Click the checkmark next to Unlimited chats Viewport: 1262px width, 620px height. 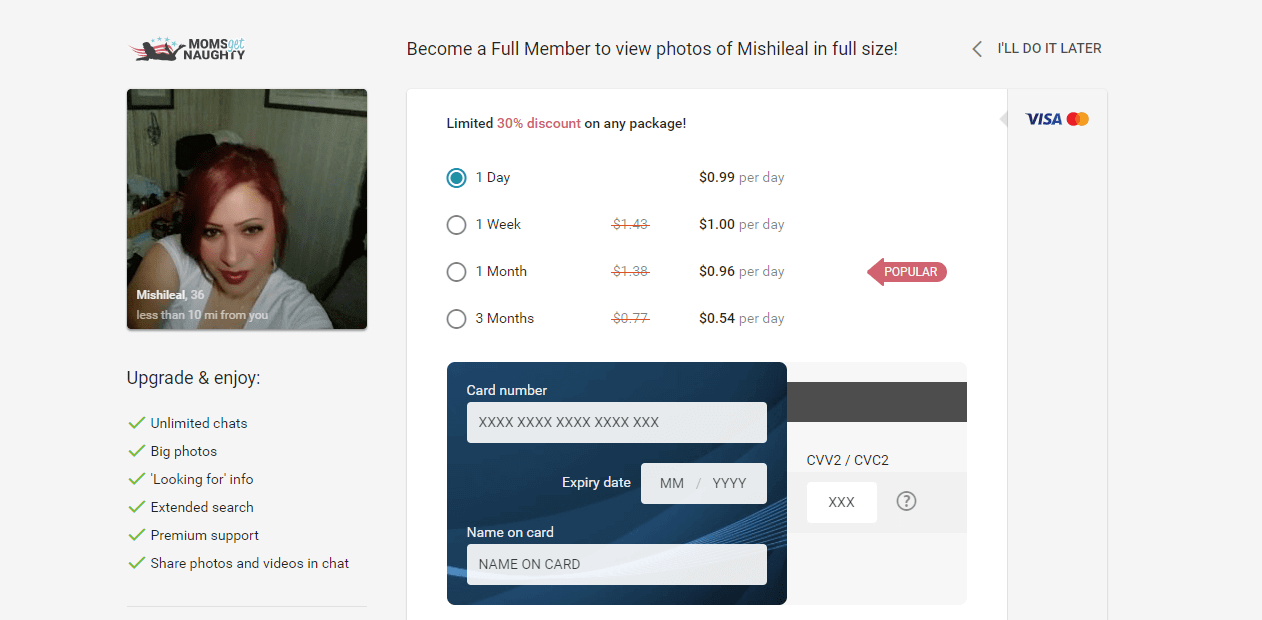tap(137, 423)
